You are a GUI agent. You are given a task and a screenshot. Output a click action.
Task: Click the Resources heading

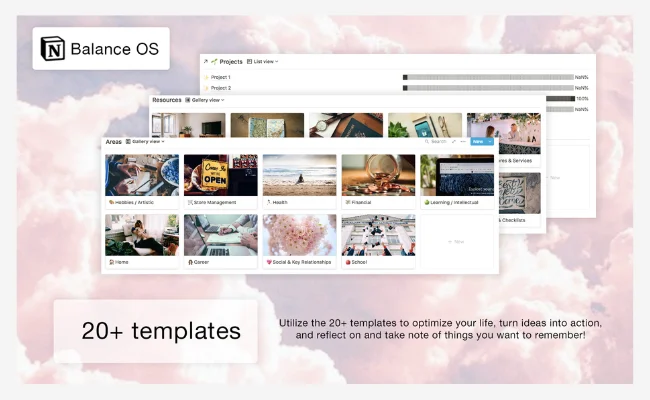pyautogui.click(x=167, y=100)
